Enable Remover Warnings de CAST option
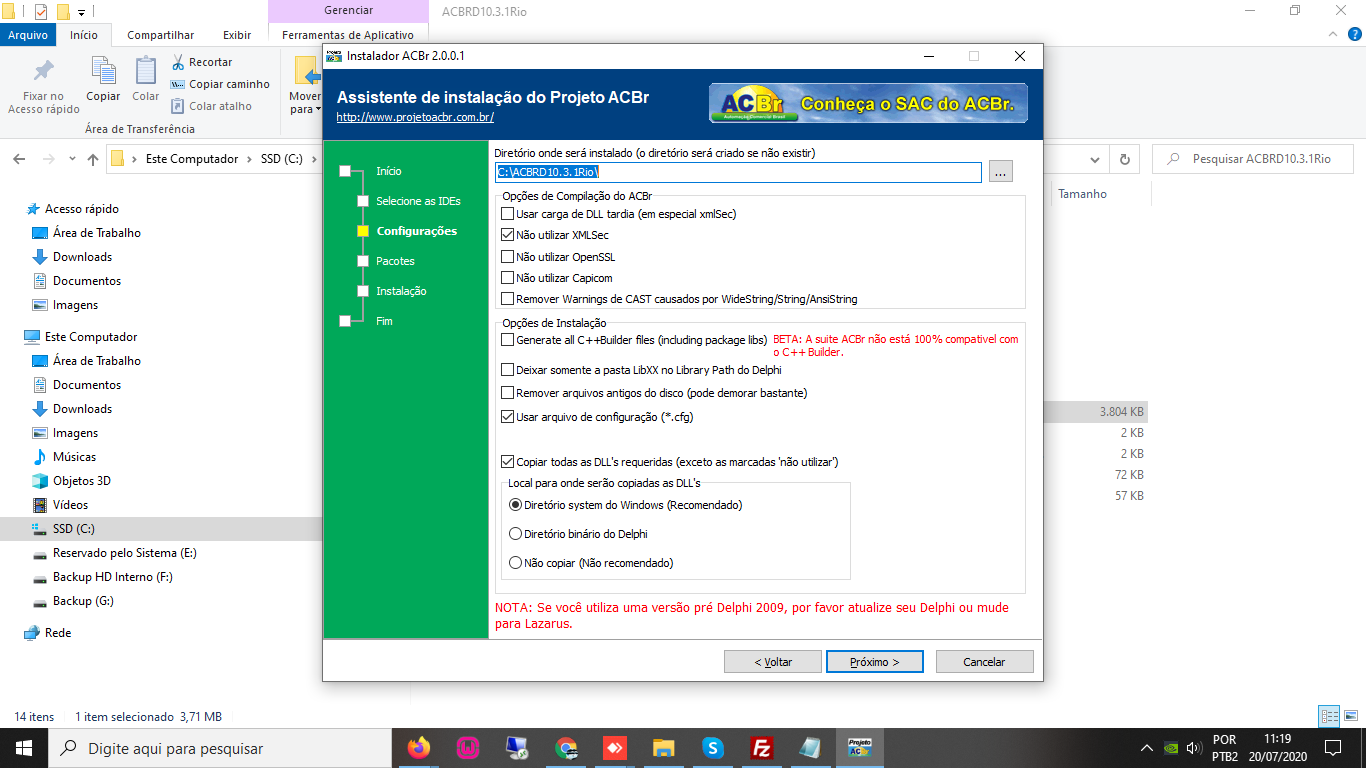 pyautogui.click(x=507, y=299)
